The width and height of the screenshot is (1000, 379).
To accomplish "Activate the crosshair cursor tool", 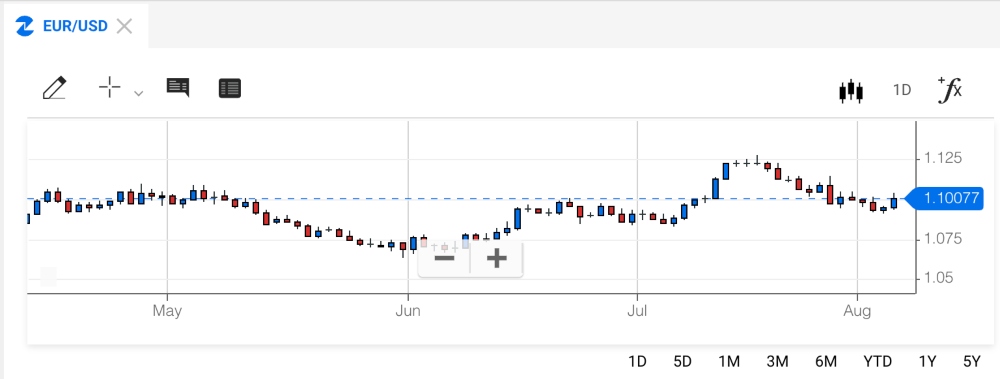I will click(110, 87).
